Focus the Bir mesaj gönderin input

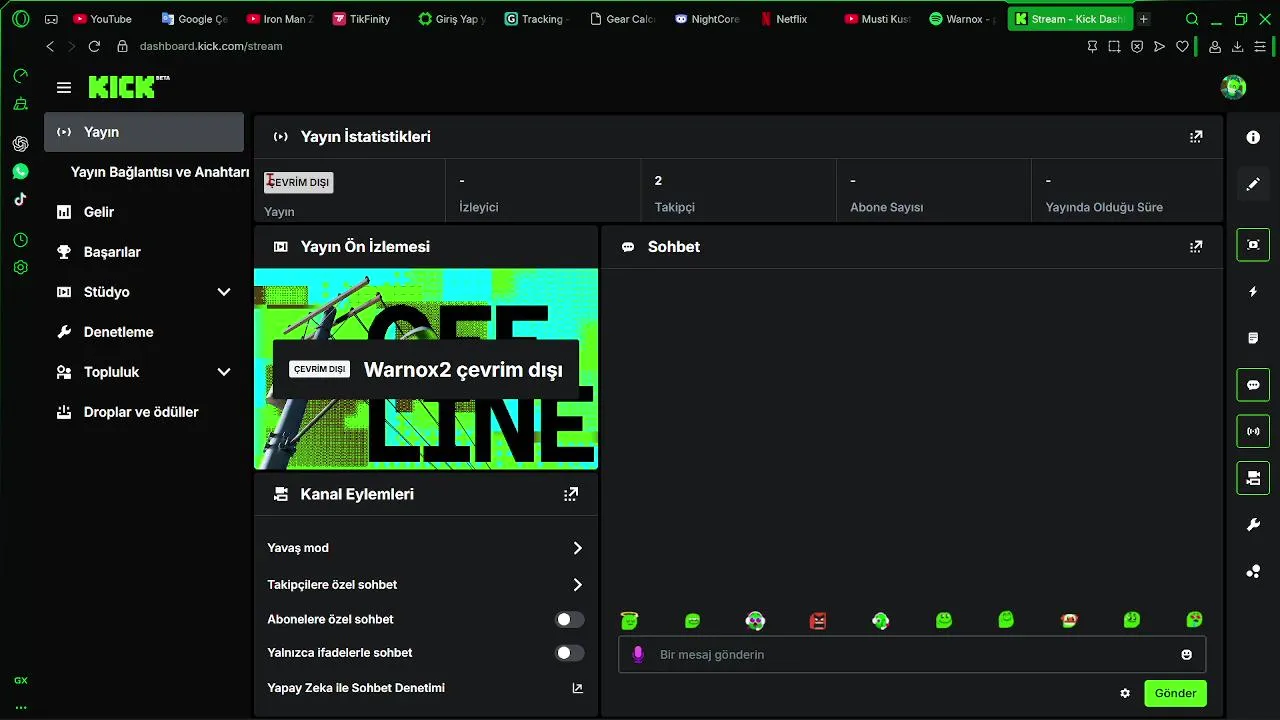point(912,655)
